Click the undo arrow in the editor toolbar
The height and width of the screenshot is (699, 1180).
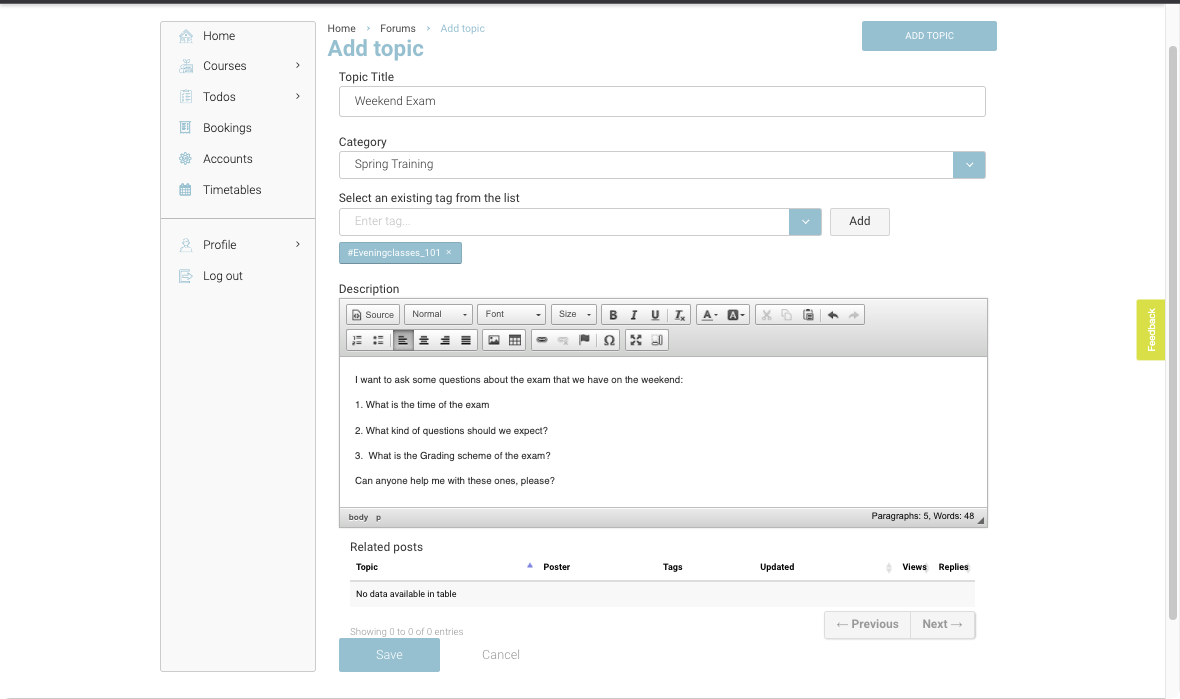833,315
